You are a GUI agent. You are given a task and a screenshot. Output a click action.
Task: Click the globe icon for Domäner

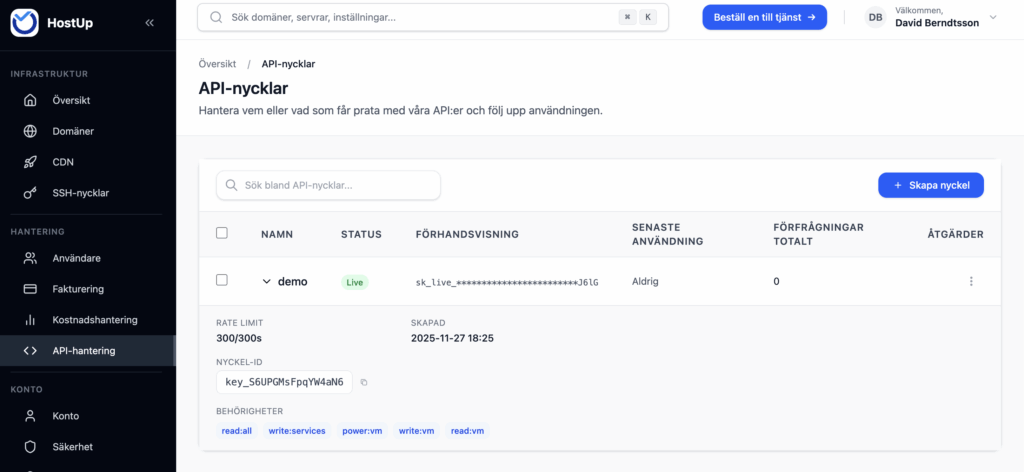coord(30,131)
